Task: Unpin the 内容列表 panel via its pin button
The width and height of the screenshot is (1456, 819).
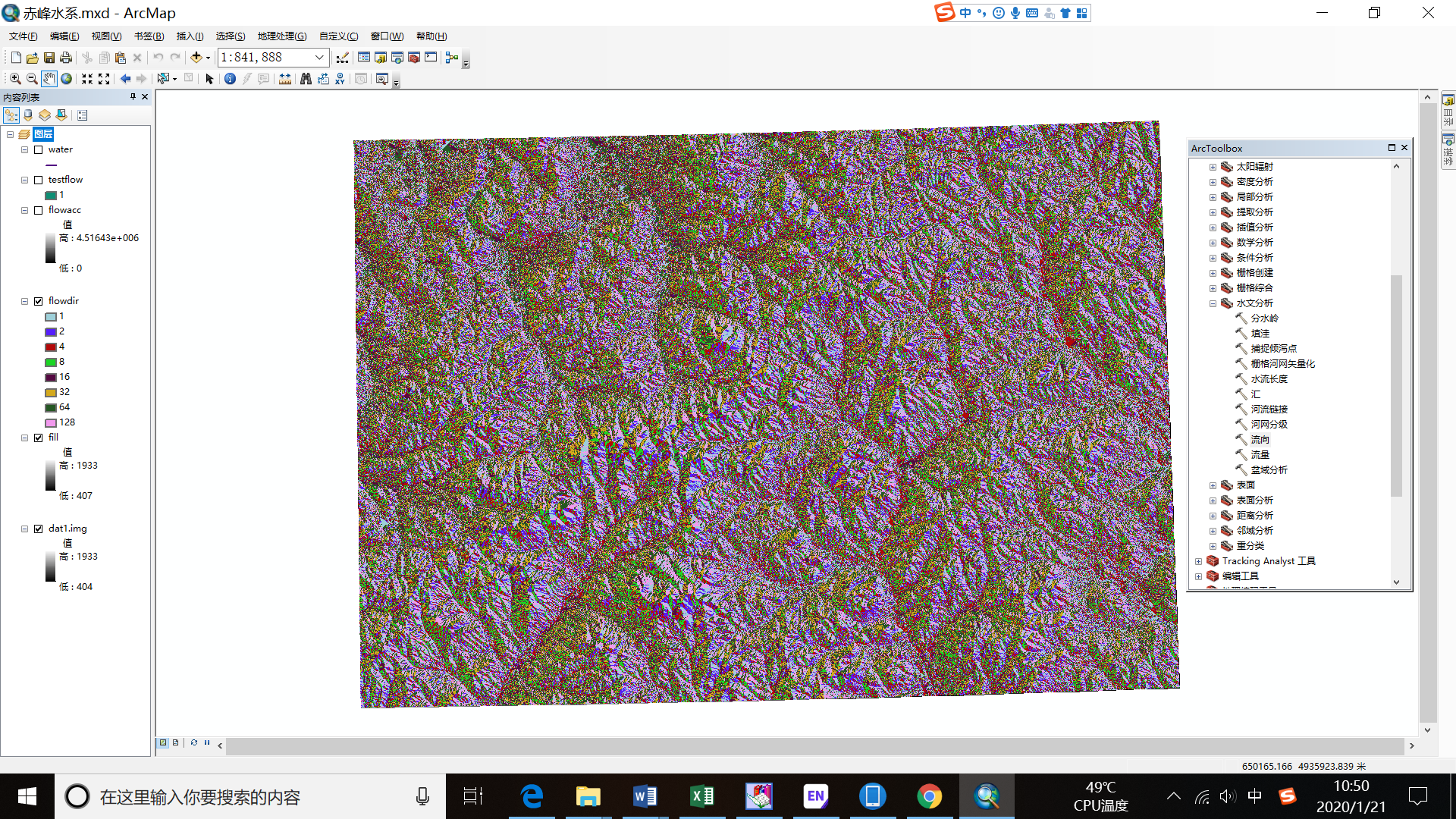Action: [x=133, y=96]
